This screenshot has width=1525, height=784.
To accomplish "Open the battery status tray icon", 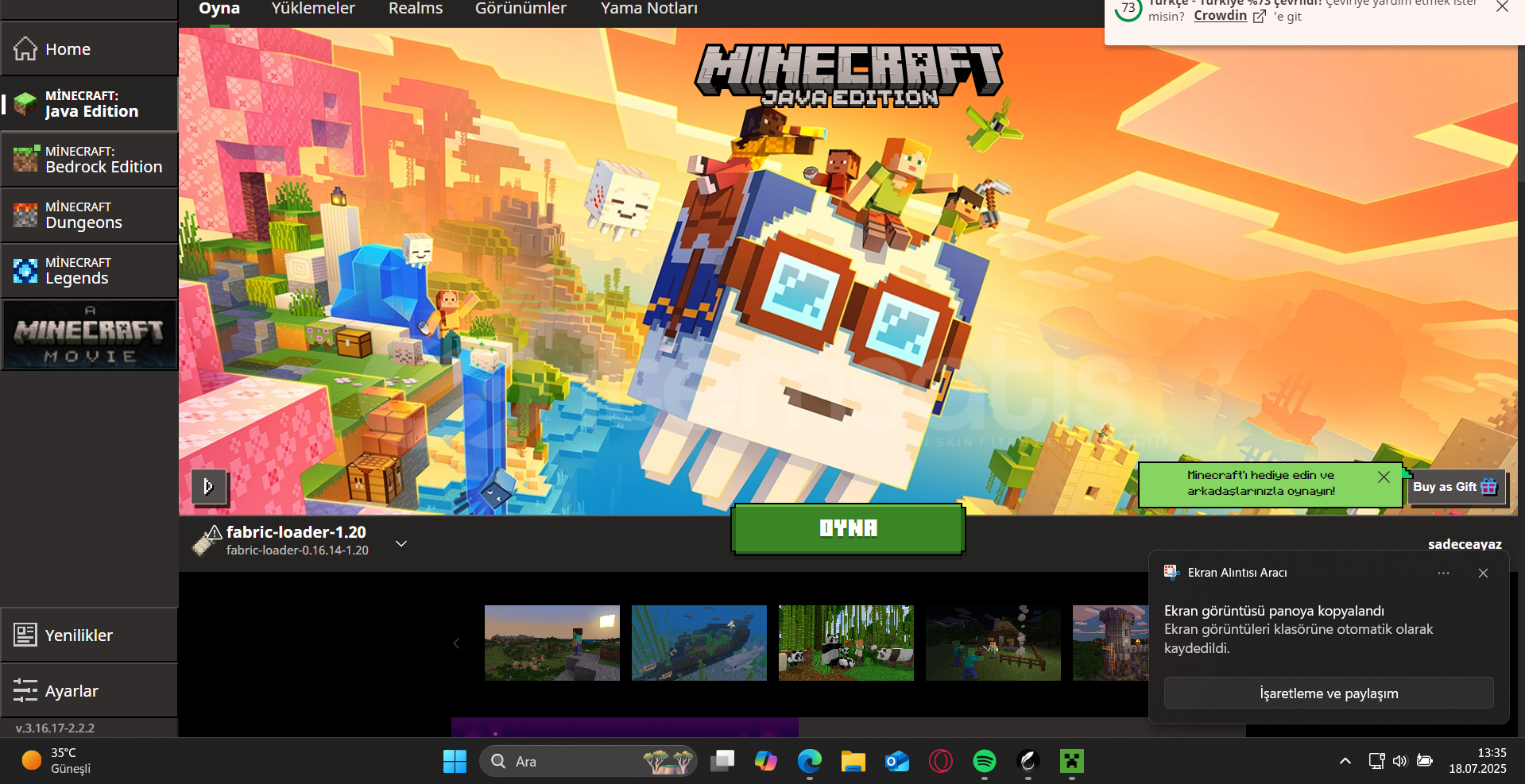I will tap(1425, 761).
